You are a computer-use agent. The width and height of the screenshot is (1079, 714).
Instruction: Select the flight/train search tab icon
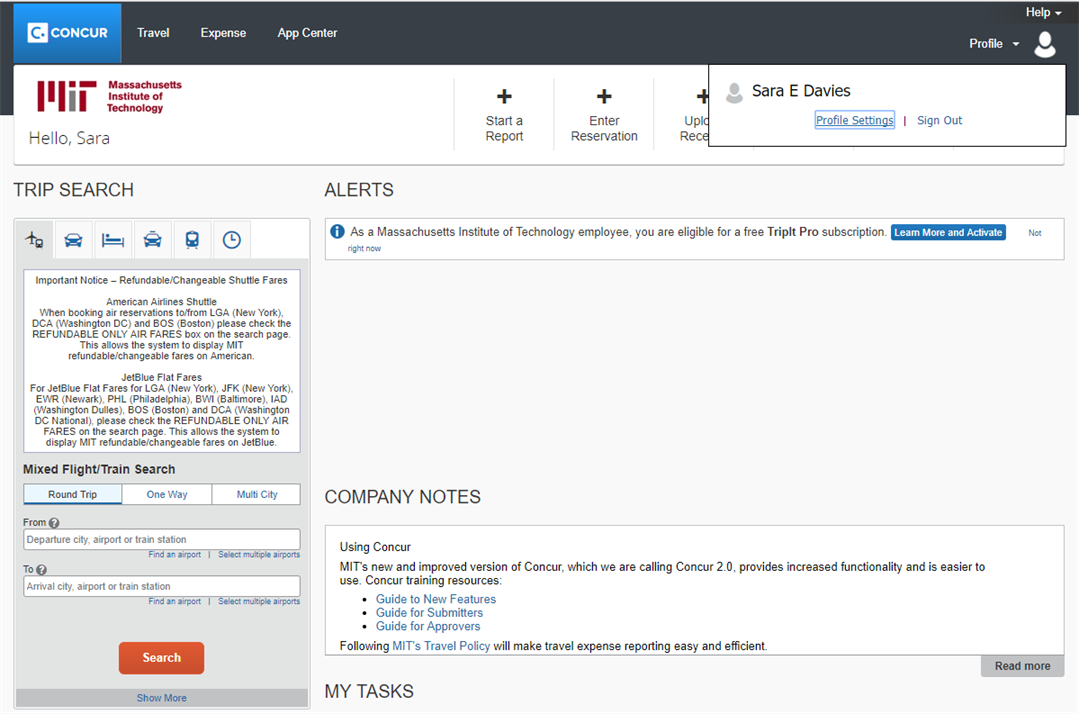[x=35, y=240]
